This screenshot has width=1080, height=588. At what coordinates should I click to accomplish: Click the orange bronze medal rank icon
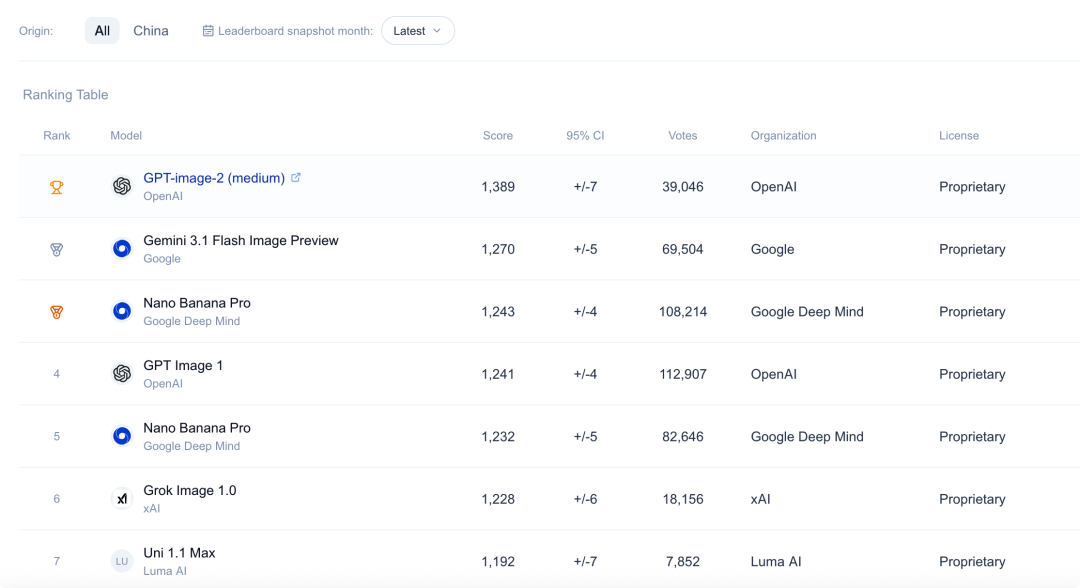click(x=56, y=312)
